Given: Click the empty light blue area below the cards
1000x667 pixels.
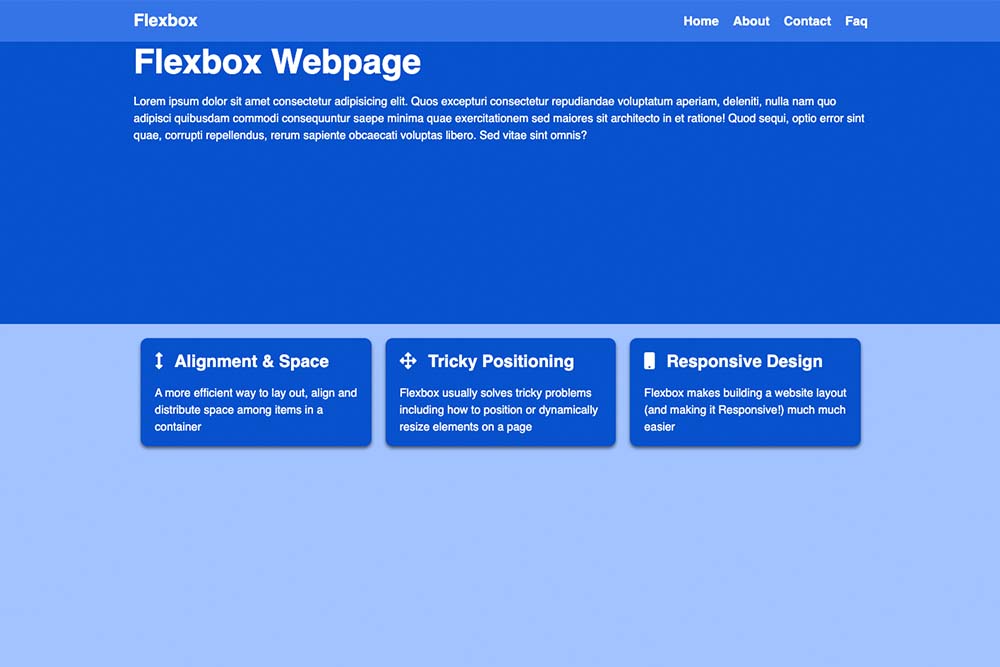Looking at the screenshot, I should tap(500, 560).
